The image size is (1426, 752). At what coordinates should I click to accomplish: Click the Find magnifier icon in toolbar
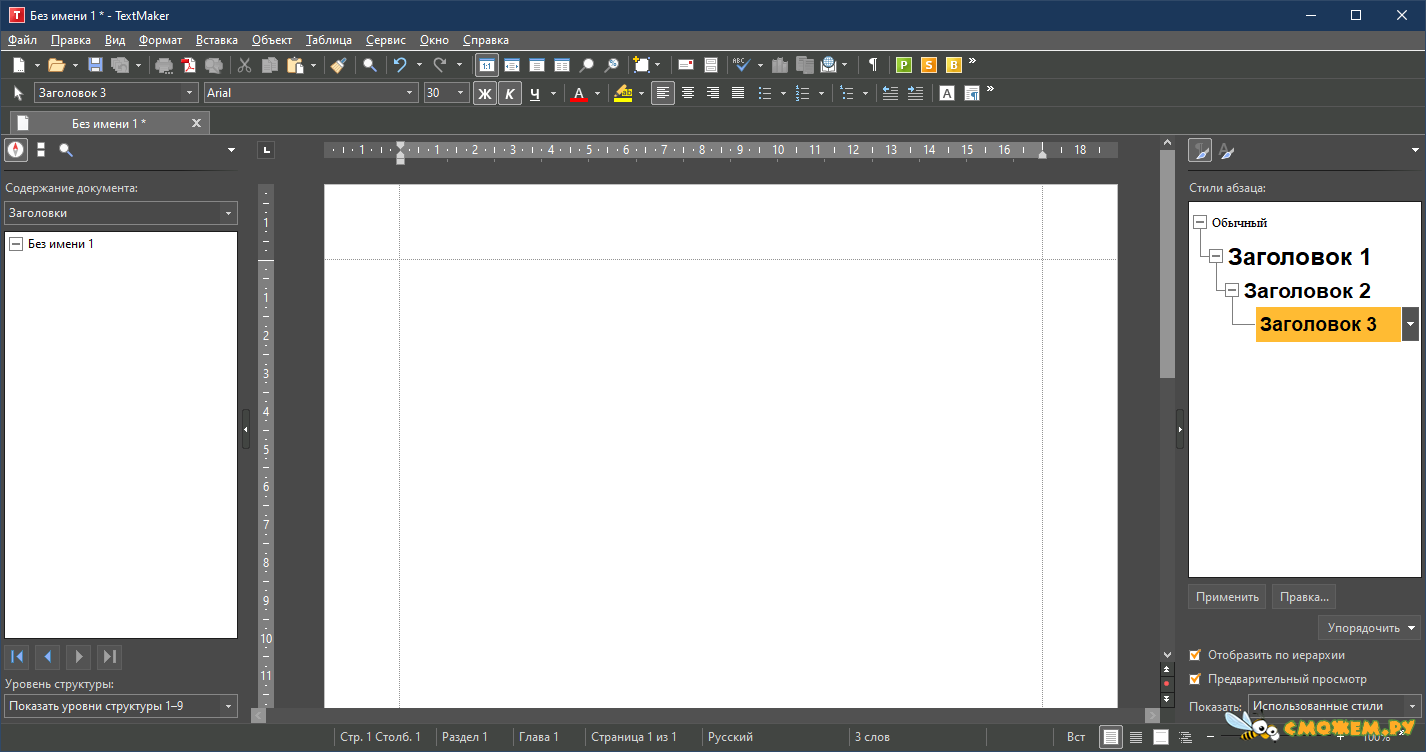tap(370, 65)
